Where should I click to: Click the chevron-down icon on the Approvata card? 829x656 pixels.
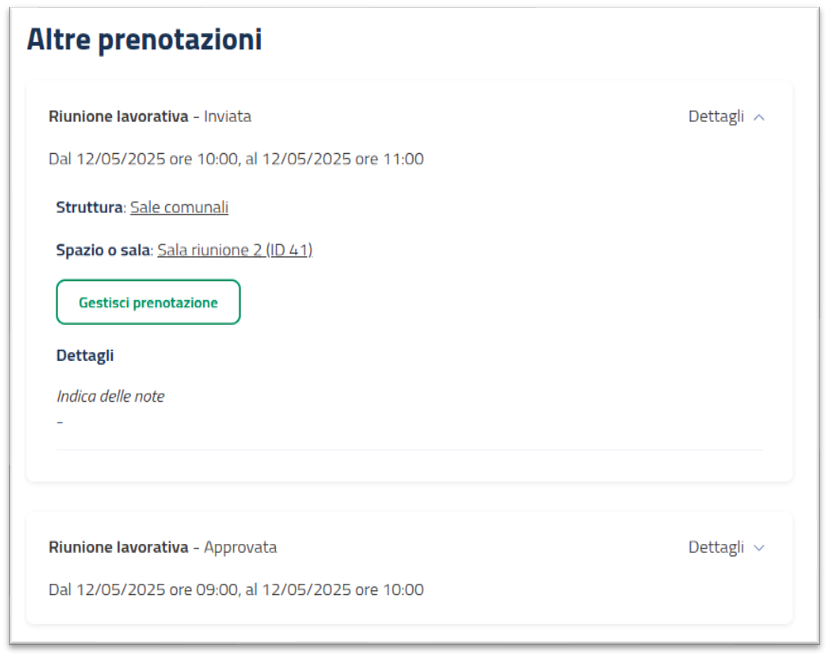(758, 547)
